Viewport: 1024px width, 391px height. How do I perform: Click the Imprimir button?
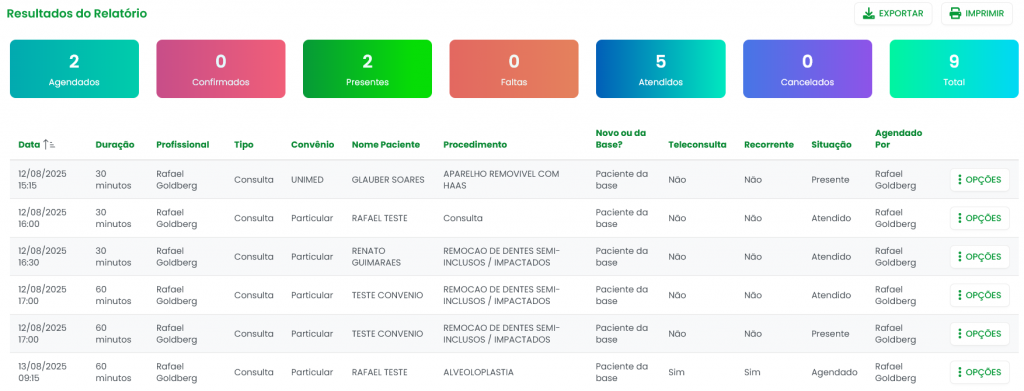(x=976, y=14)
